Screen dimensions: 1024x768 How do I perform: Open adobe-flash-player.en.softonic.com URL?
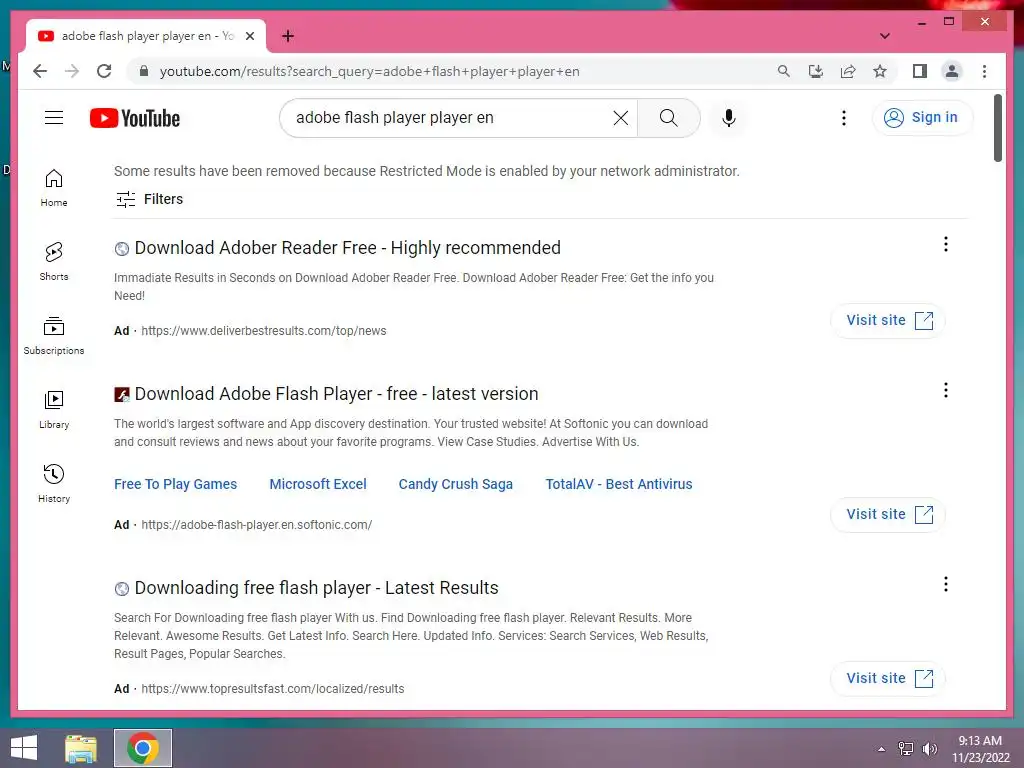[x=257, y=525]
